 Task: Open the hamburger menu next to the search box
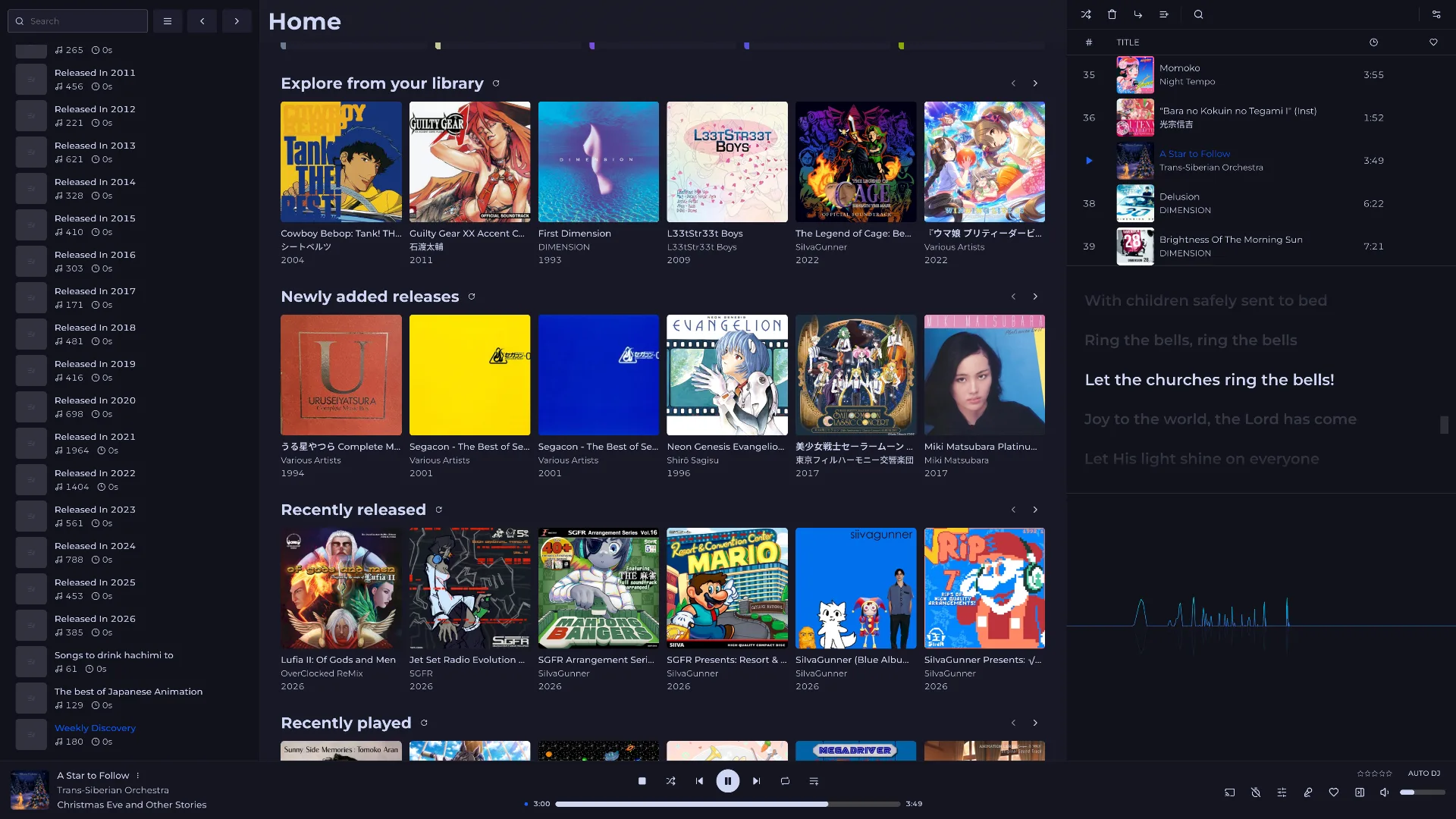point(168,21)
